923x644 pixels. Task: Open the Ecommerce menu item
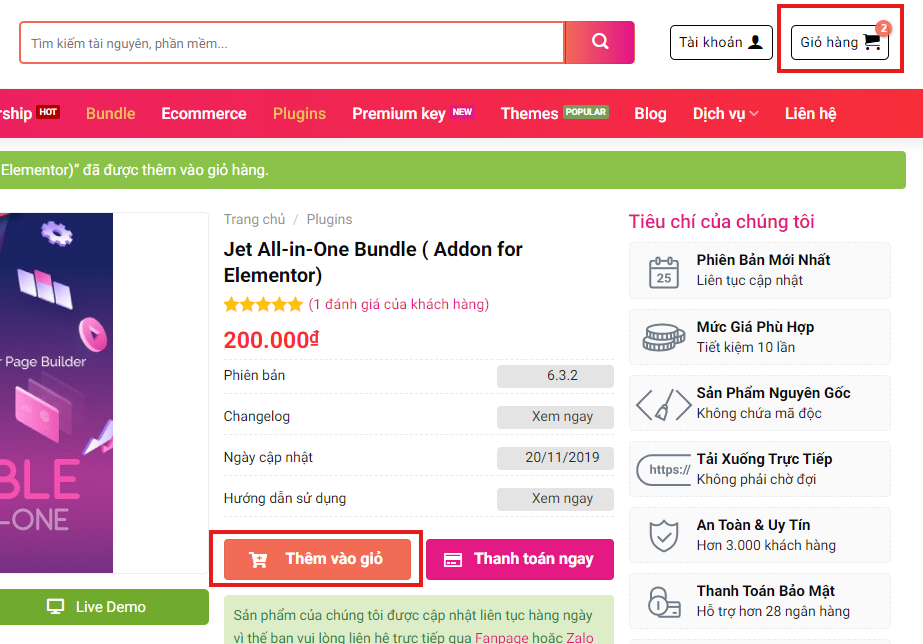pos(204,114)
